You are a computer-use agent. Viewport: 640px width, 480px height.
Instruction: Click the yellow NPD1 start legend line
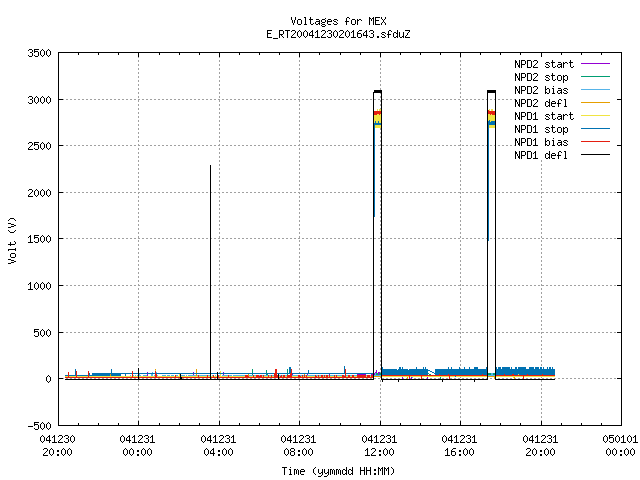595,116
